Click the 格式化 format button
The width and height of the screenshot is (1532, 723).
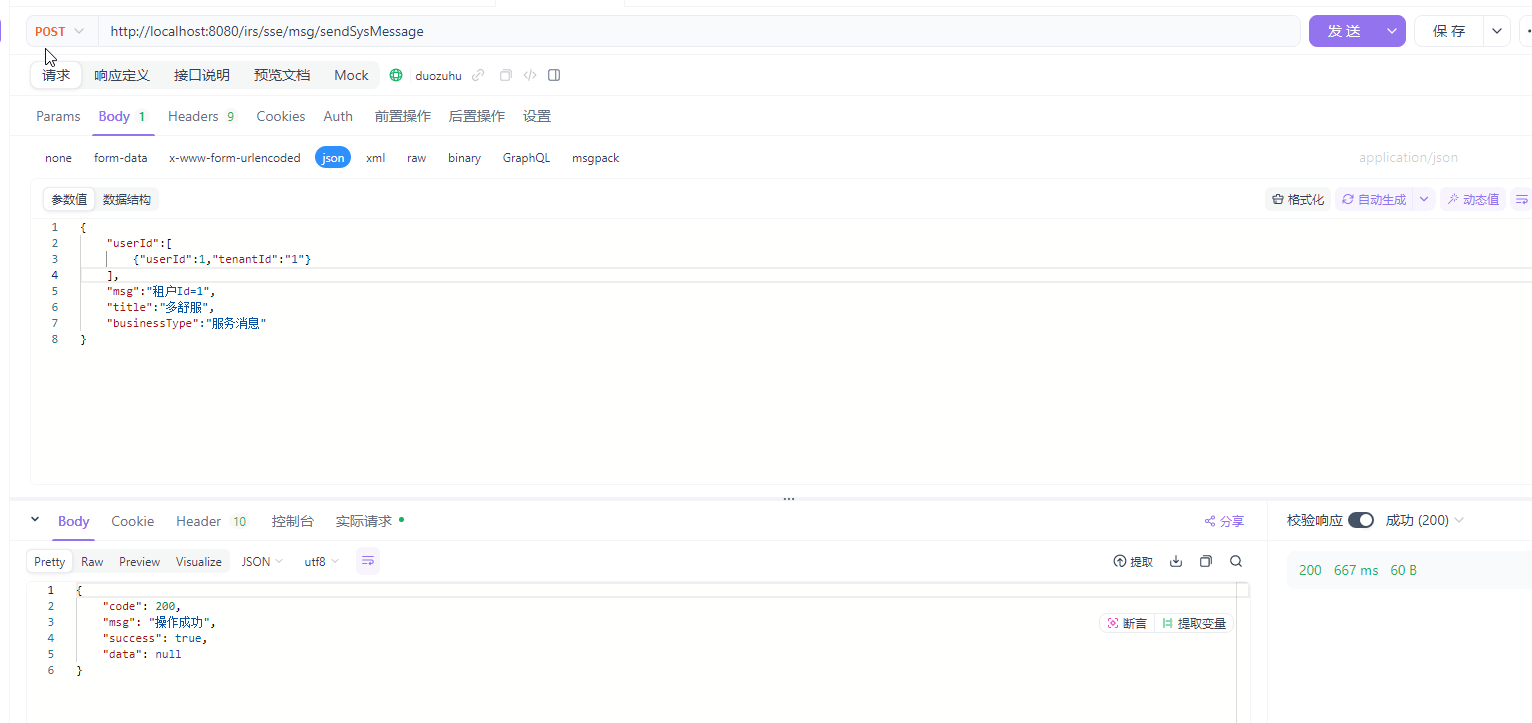click(1298, 199)
